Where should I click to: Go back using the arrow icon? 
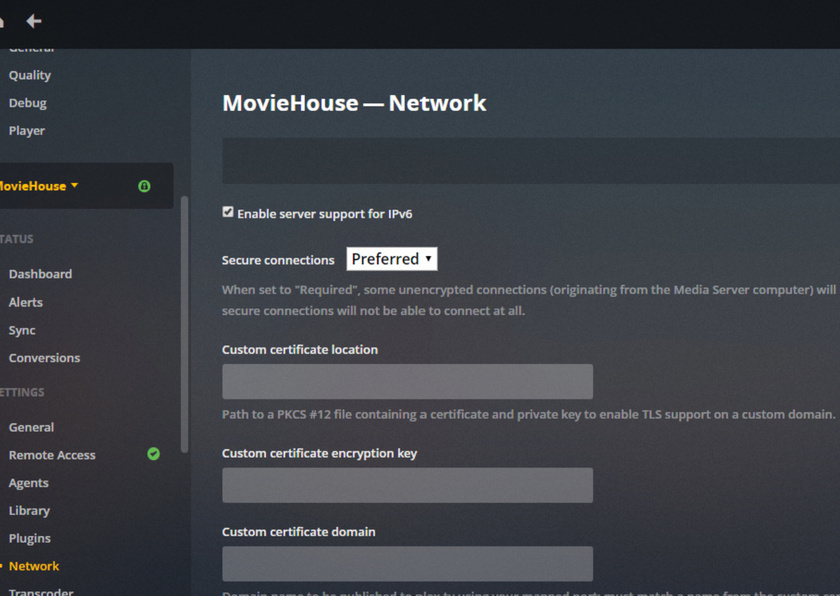[34, 21]
